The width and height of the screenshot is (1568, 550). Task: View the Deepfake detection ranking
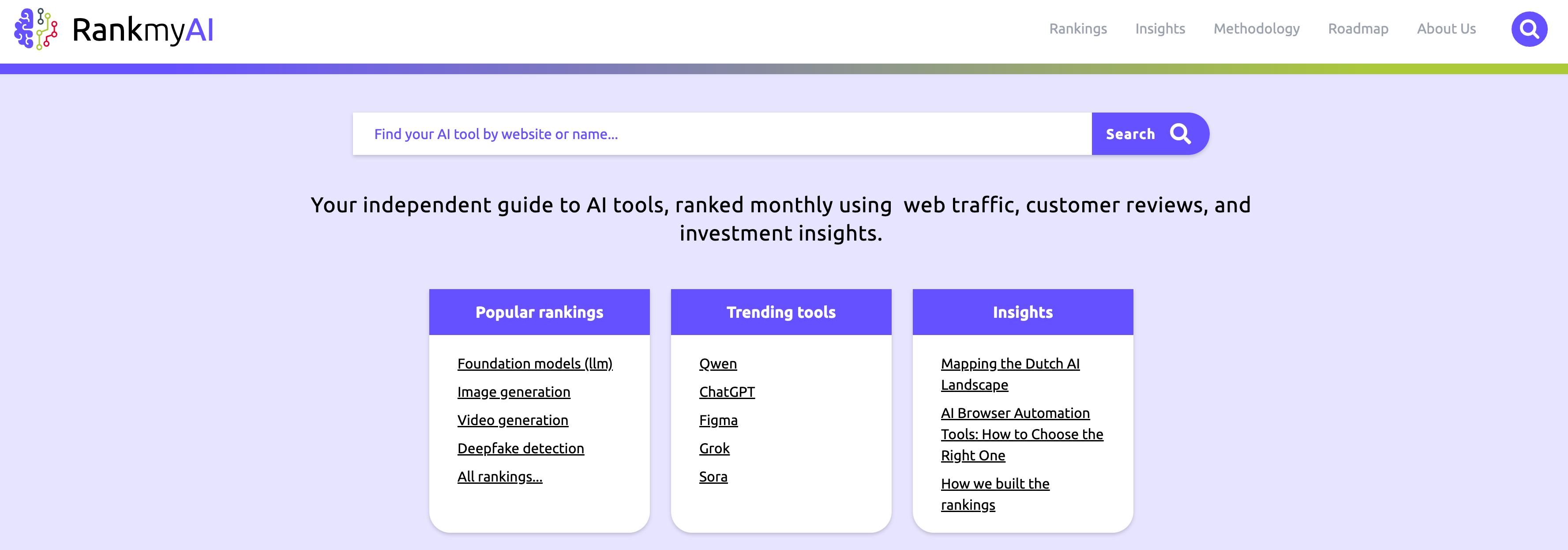click(521, 448)
